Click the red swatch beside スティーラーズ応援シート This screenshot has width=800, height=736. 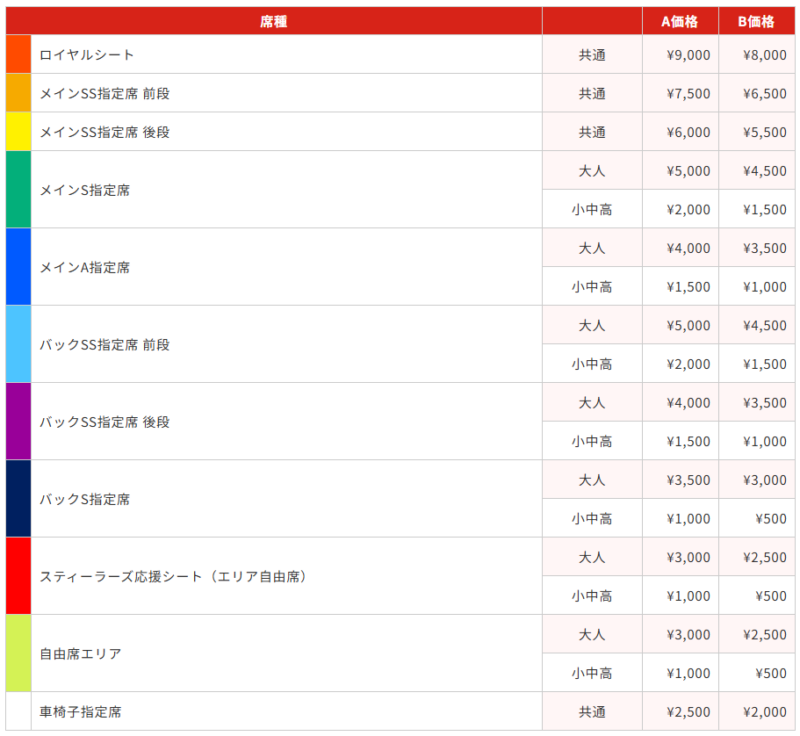[18, 576]
